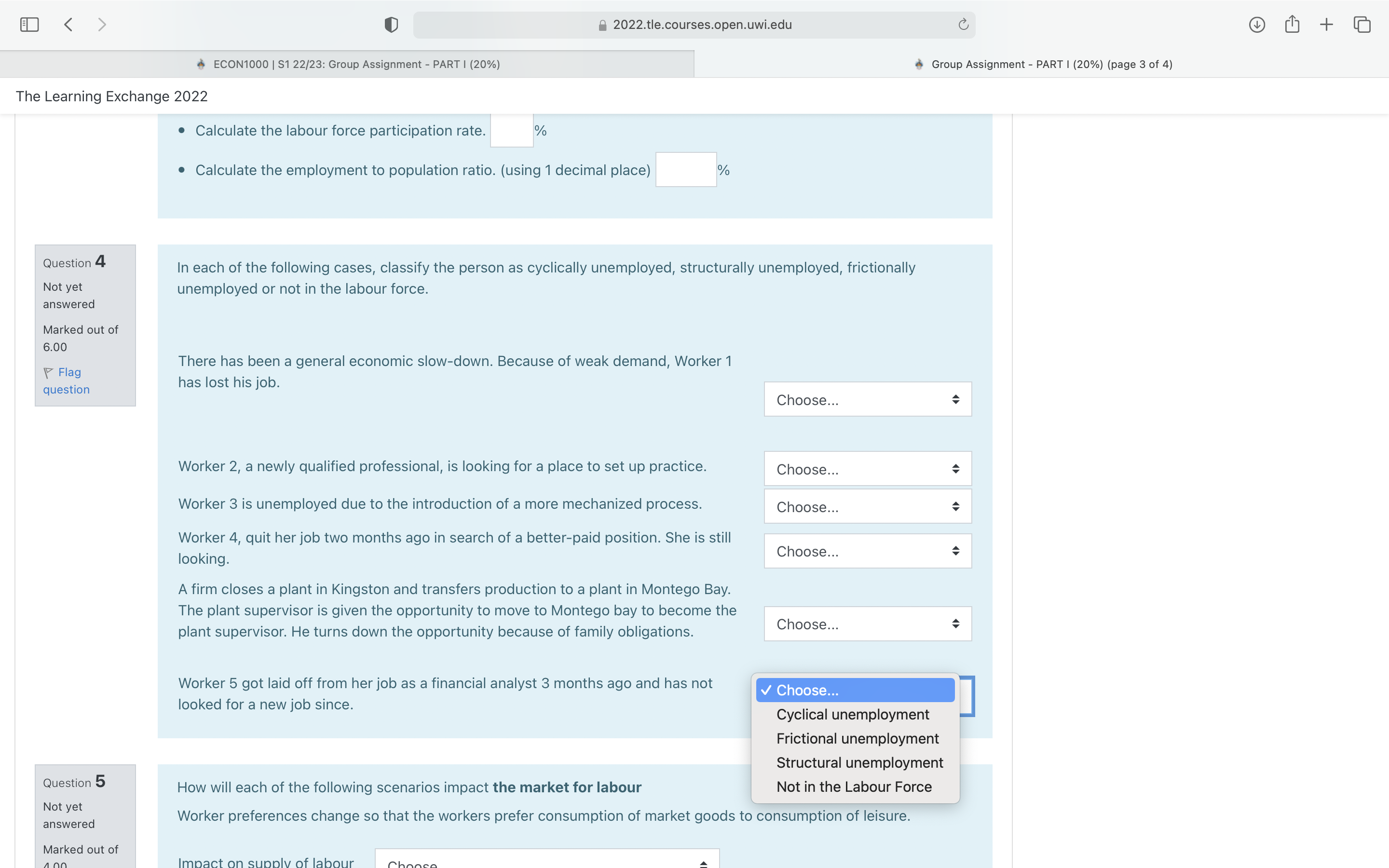Reload the current page

click(x=962, y=24)
